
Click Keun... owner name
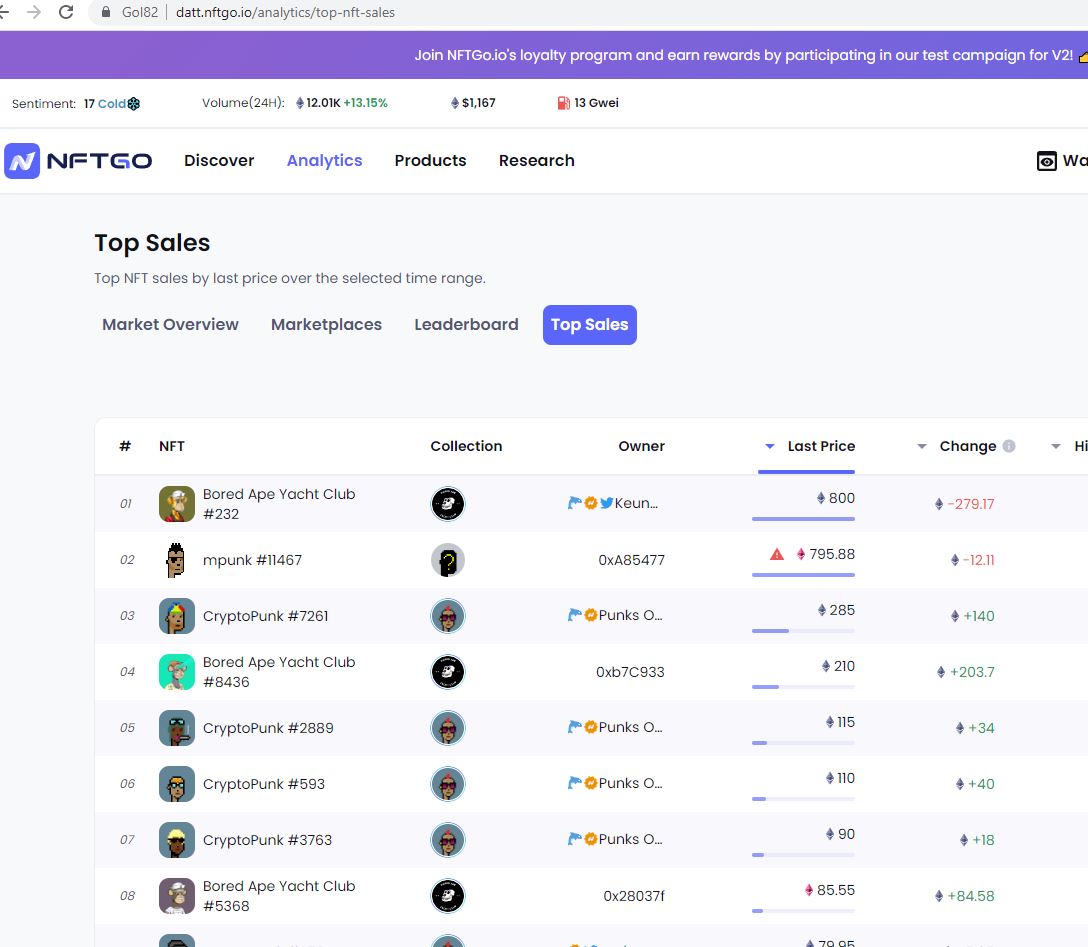(x=636, y=503)
